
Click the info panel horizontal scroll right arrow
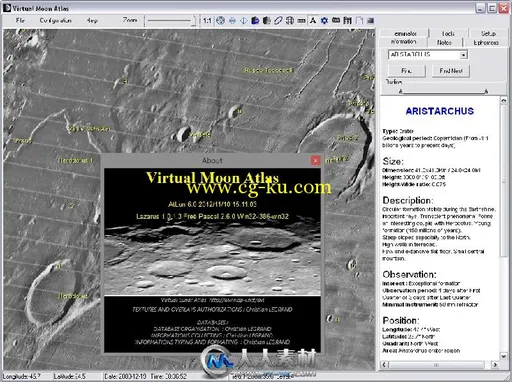click(495, 365)
